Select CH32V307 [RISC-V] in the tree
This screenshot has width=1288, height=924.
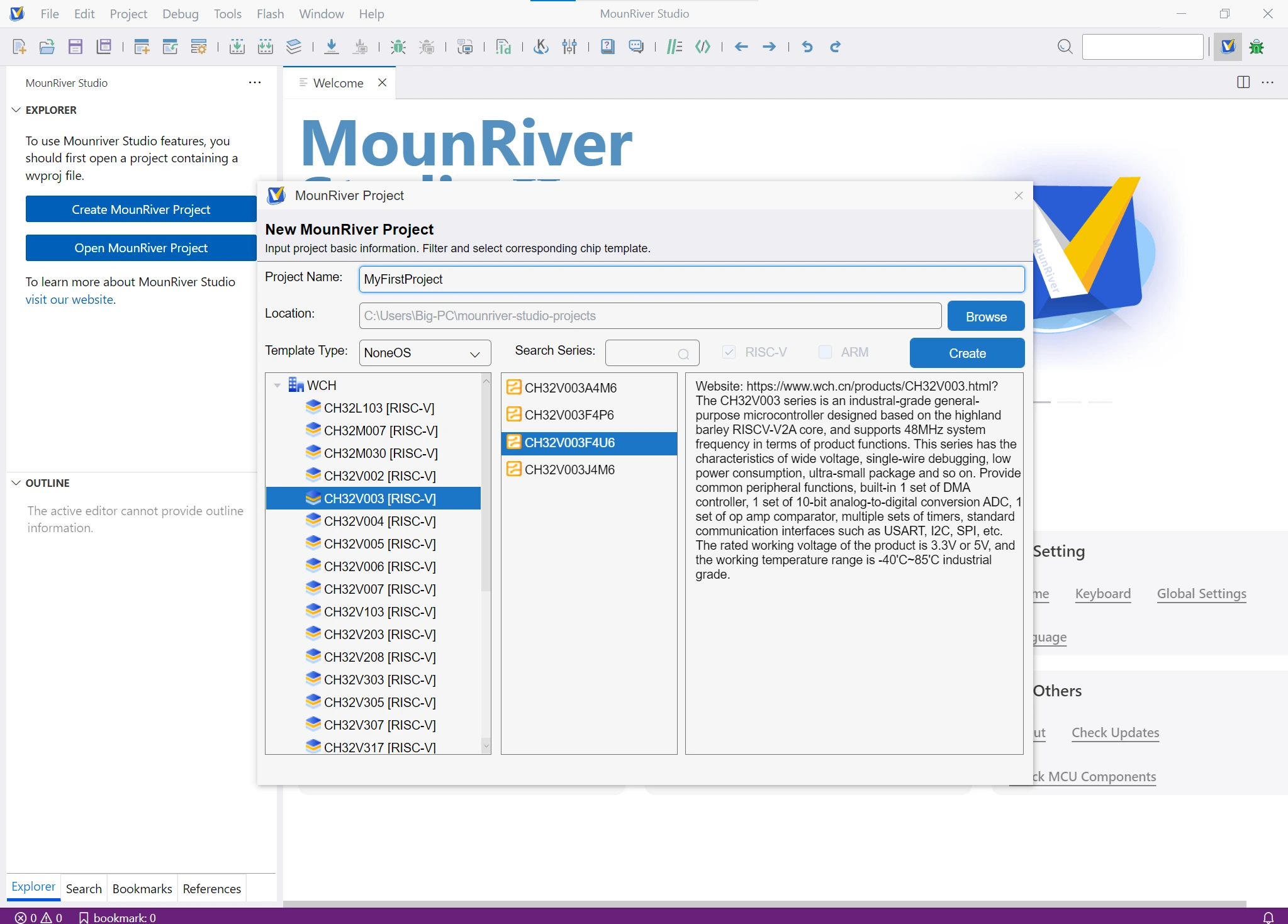tap(373, 725)
